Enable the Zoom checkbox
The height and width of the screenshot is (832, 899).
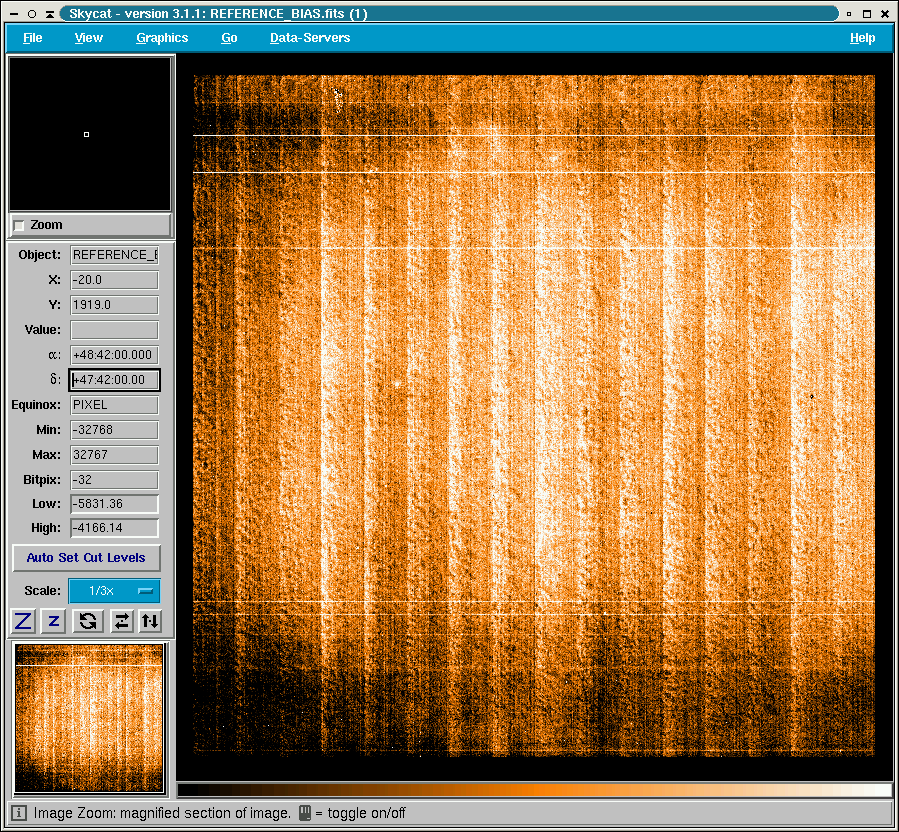click(19, 225)
